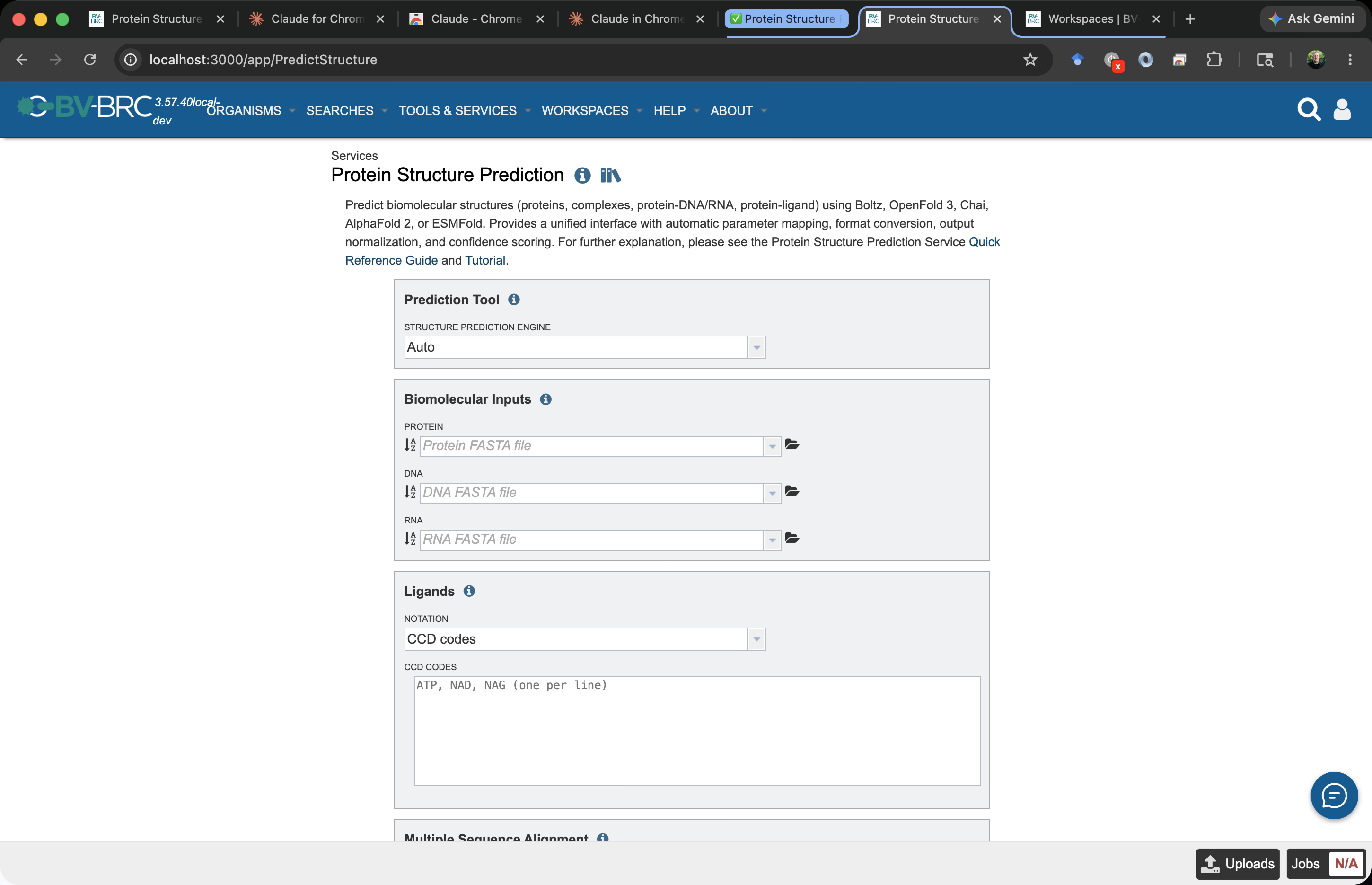Open the site search magnifier icon
Screen dimensions: 1372x885
pos(1309,109)
